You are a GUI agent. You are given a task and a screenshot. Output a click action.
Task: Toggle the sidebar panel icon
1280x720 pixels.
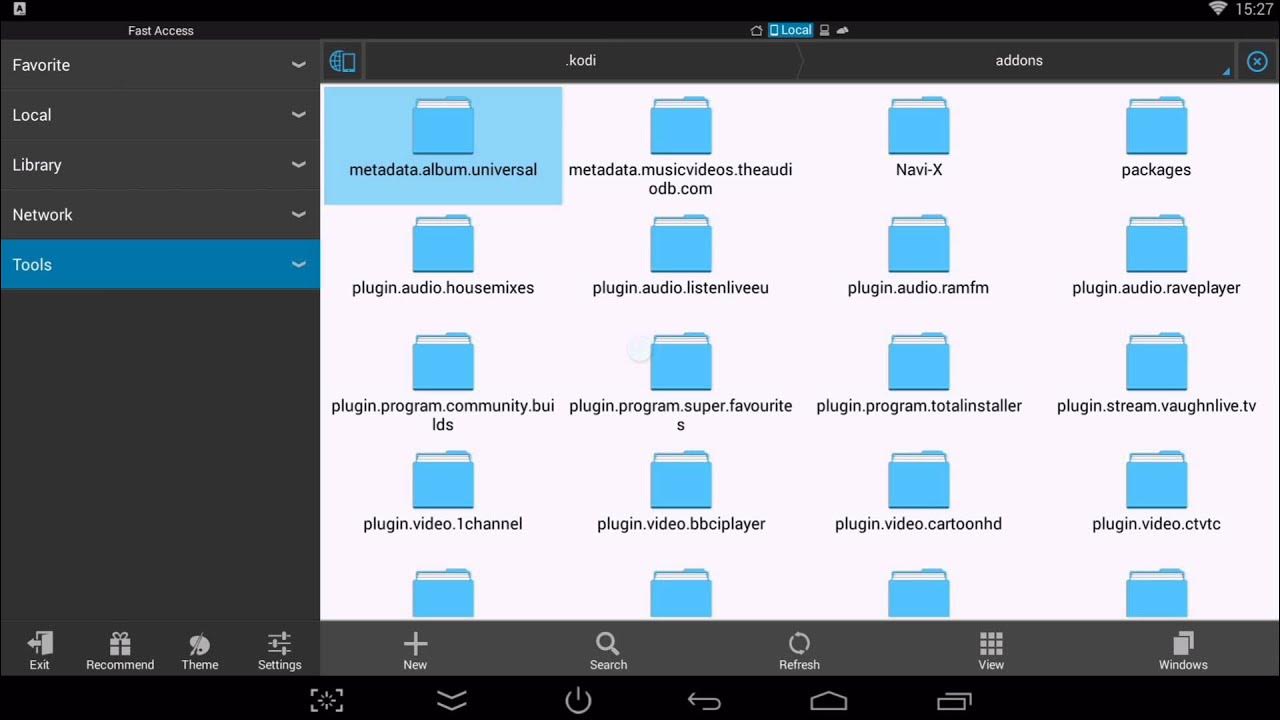(343, 61)
